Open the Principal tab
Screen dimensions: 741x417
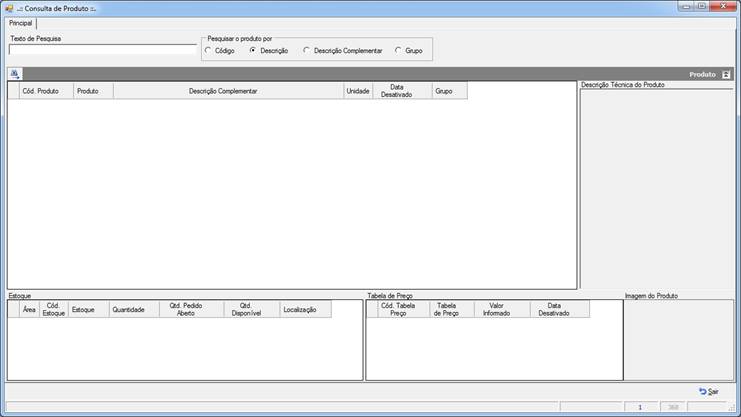(20, 23)
